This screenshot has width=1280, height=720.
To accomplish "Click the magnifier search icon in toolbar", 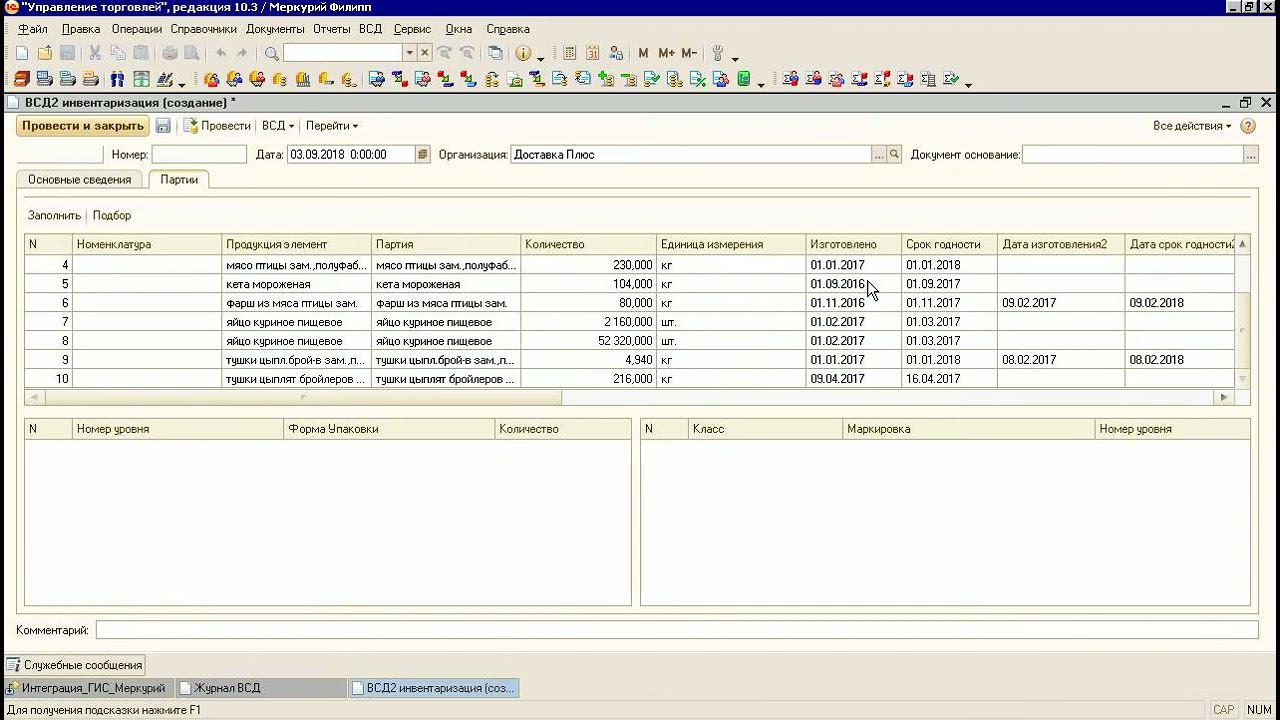I will click(271, 53).
